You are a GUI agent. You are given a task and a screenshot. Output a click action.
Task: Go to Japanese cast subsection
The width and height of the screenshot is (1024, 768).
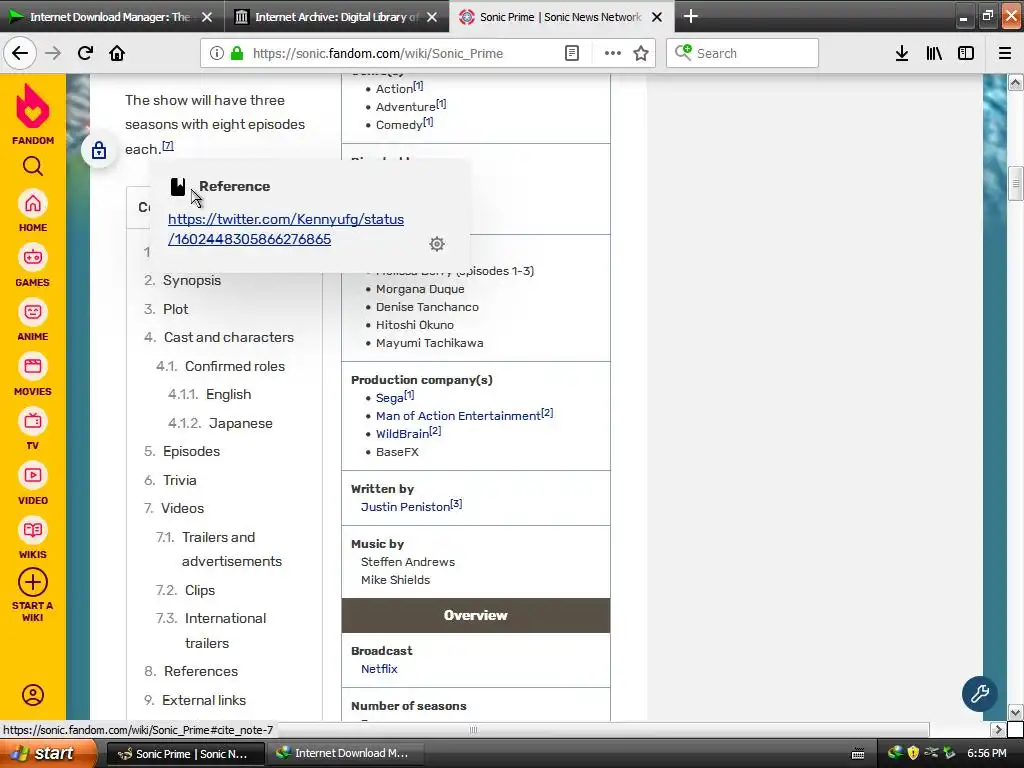[x=240, y=423]
